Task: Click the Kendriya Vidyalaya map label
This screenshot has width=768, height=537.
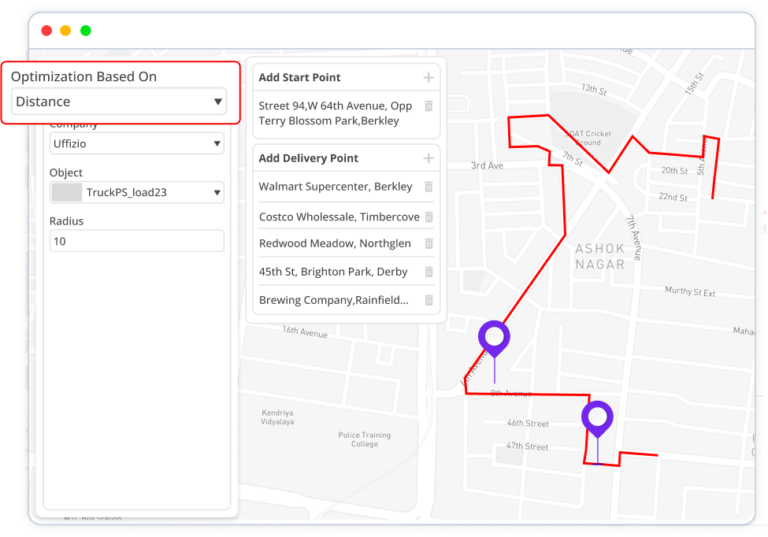Action: tap(277, 417)
